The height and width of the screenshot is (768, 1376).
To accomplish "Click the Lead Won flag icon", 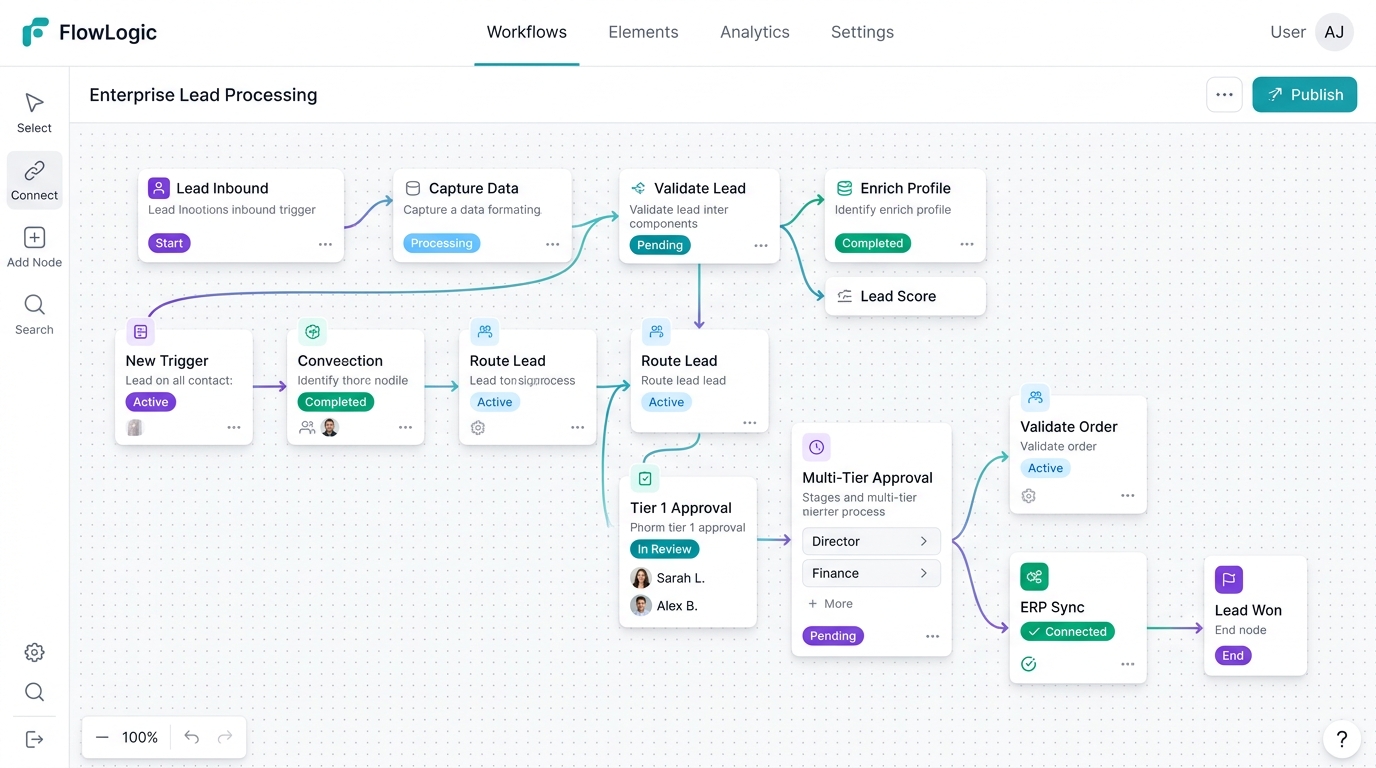I will [1229, 580].
